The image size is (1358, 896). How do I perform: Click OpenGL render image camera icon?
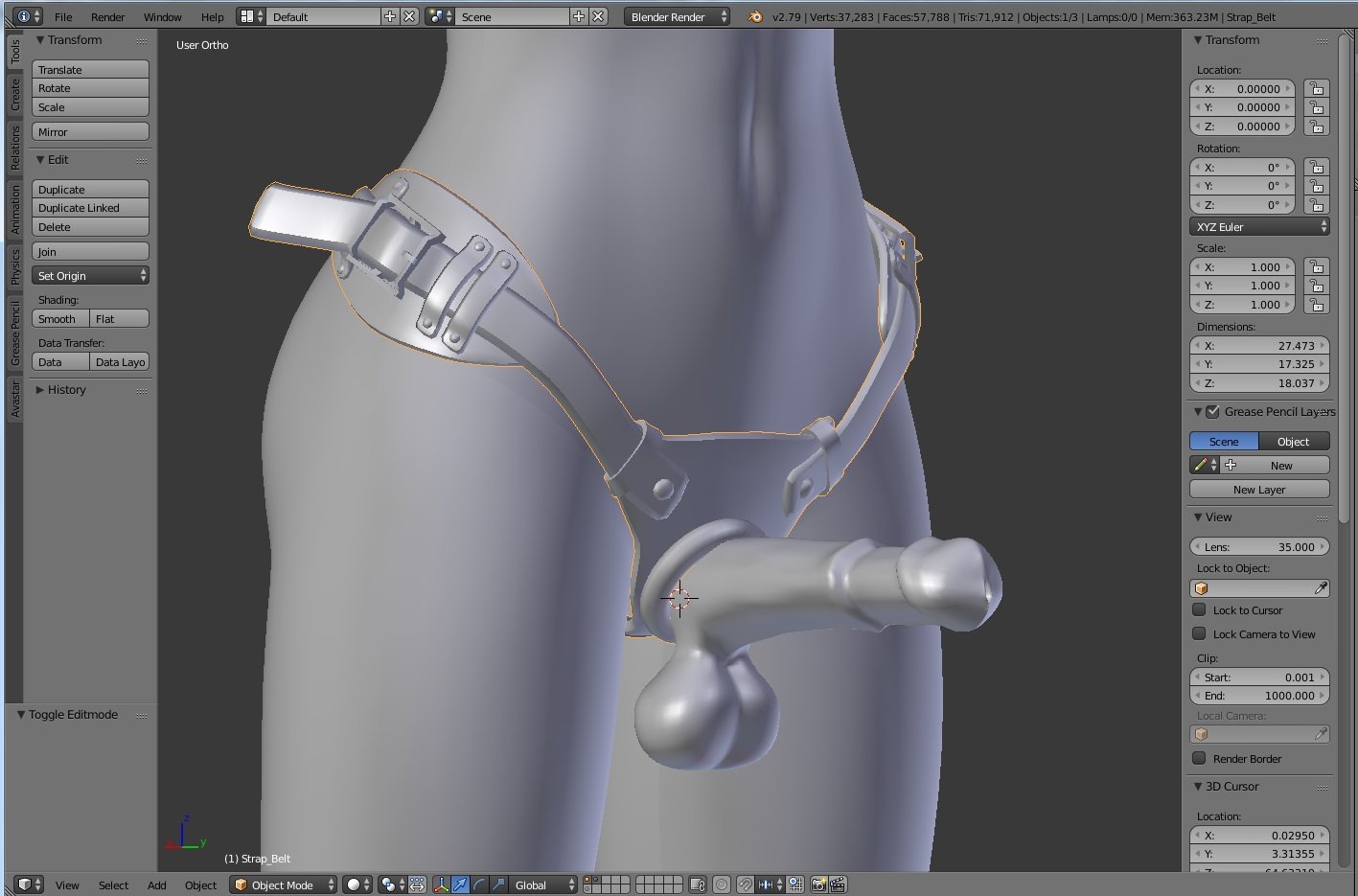pos(818,885)
